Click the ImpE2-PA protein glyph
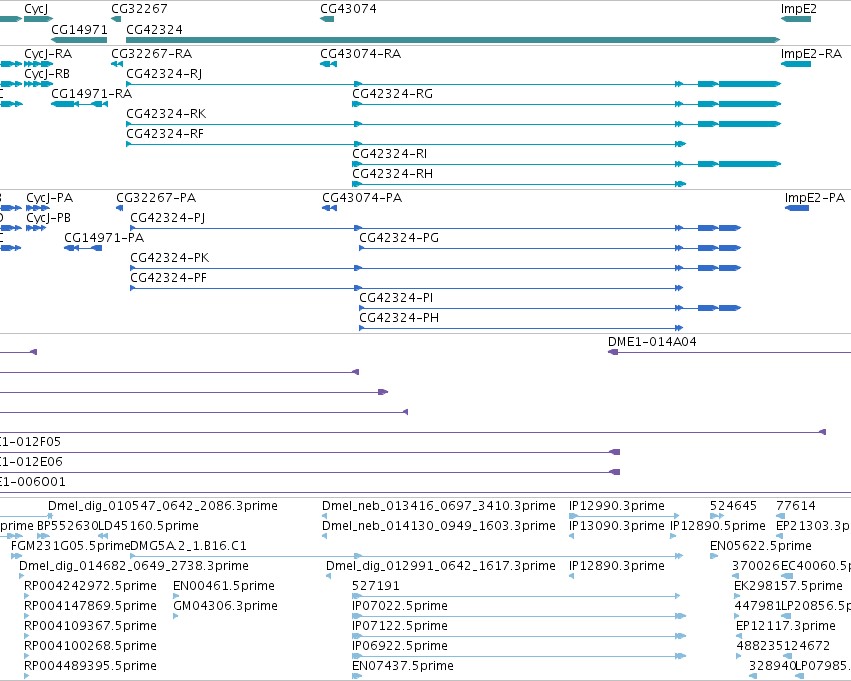This screenshot has height=681, width=851. 797,208
